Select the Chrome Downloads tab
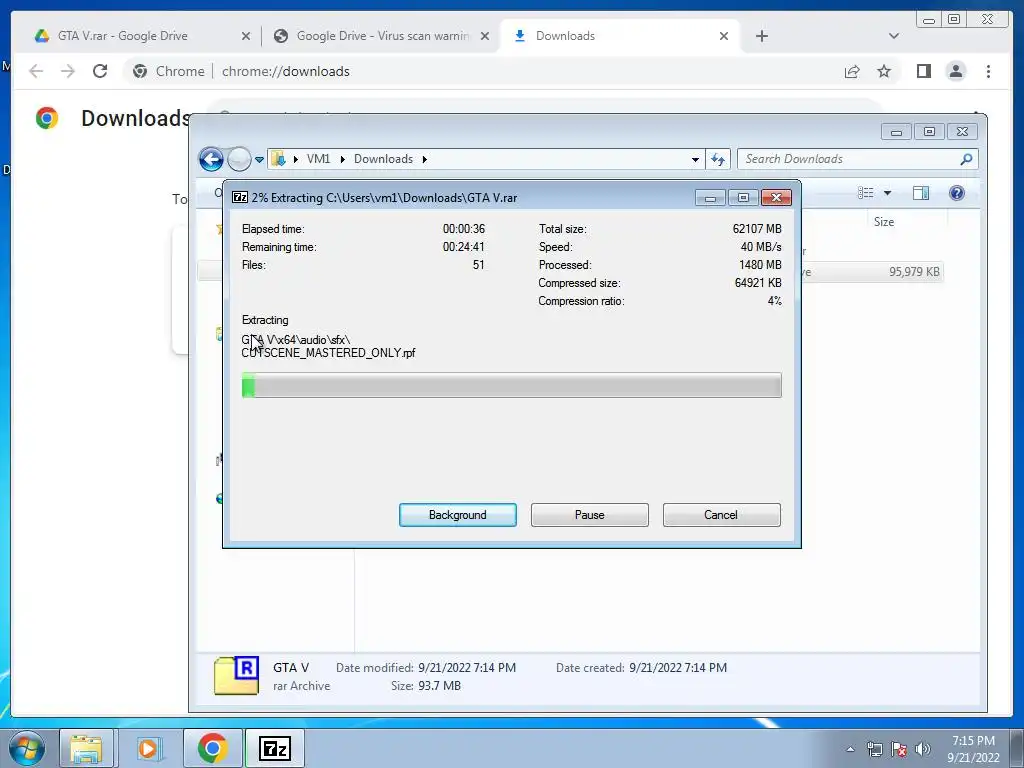This screenshot has height=768, width=1024. tap(619, 36)
